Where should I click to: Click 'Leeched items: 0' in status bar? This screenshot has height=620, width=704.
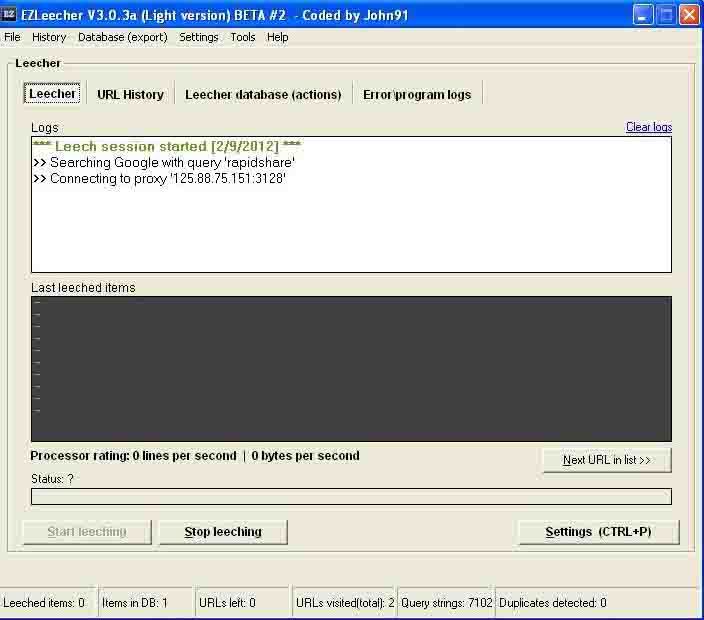44,602
